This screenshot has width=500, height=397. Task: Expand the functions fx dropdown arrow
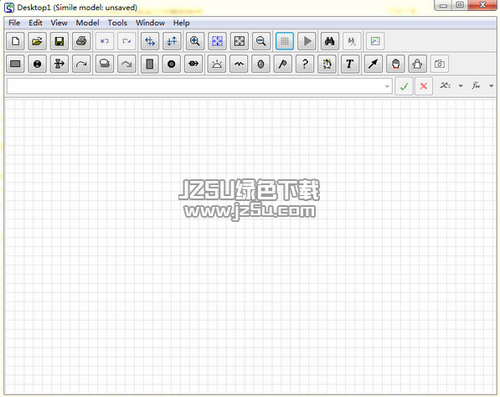tap(491, 86)
